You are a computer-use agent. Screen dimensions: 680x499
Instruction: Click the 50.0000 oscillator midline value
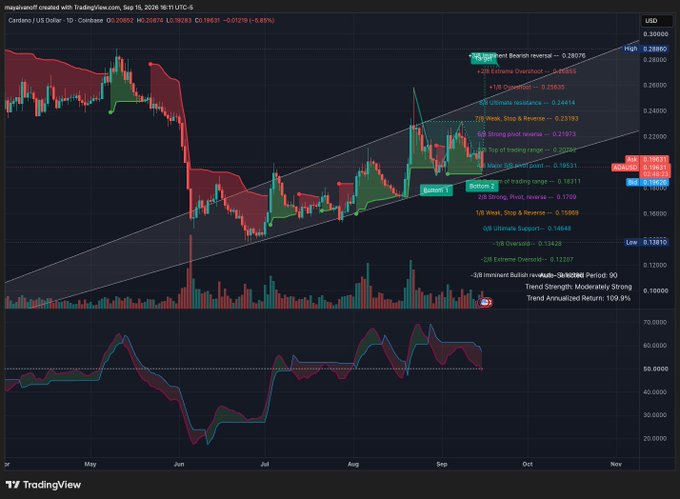tap(655, 369)
